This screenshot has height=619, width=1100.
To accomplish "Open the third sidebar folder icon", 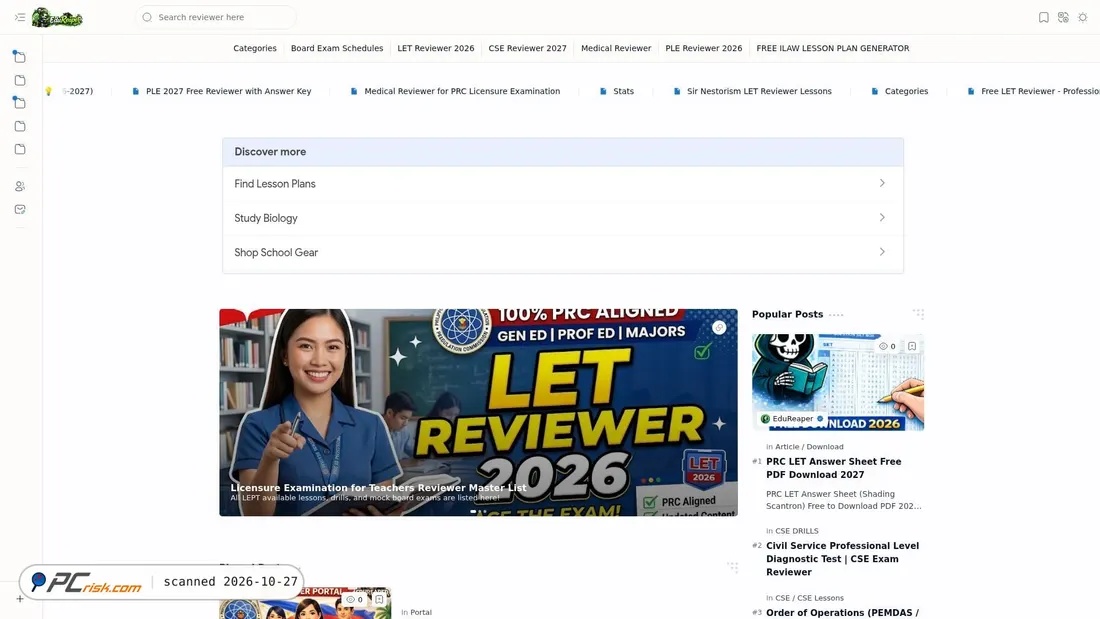I will 20,102.
